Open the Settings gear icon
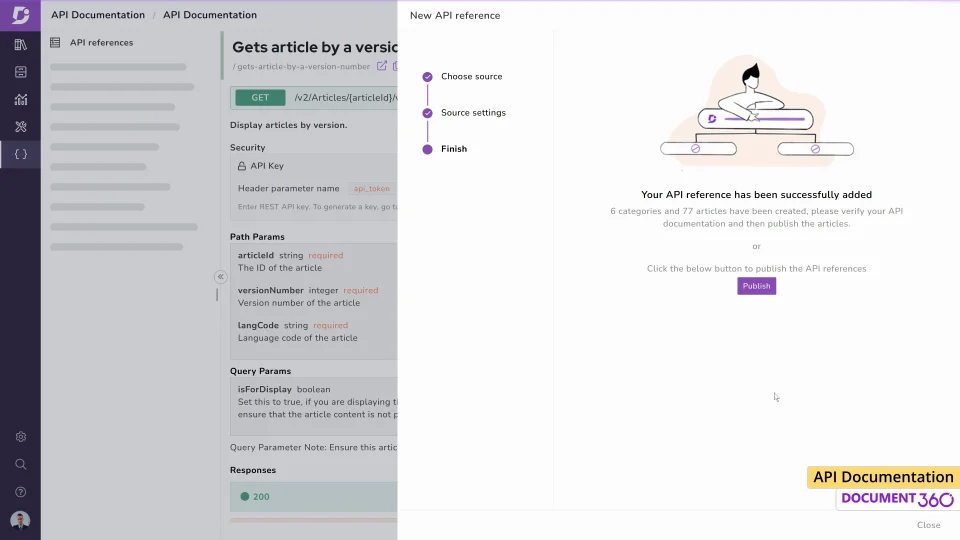The width and height of the screenshot is (960, 540). point(20,437)
